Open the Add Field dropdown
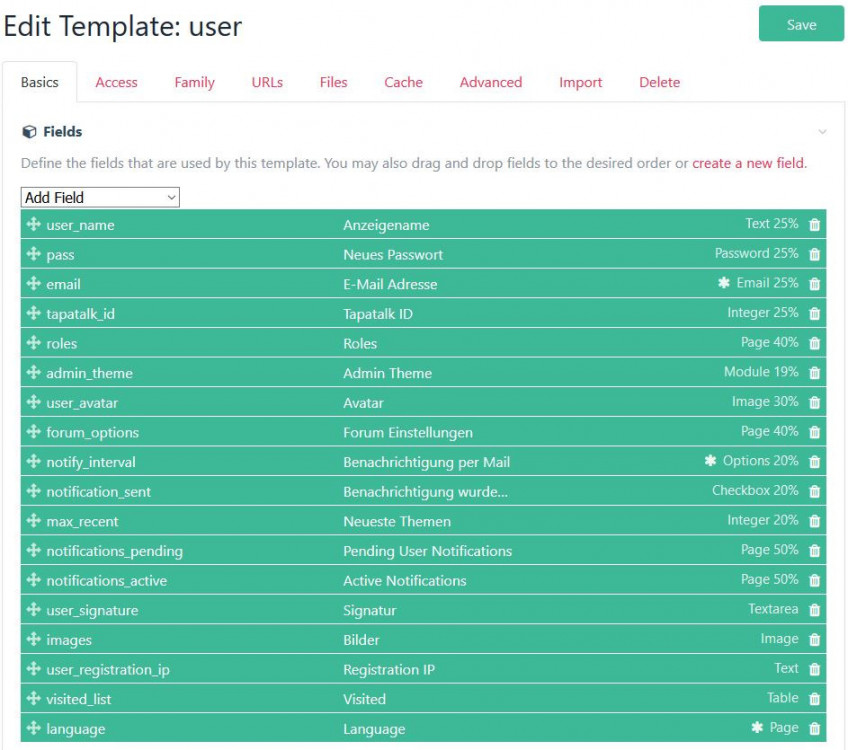This screenshot has width=848, height=750. [100, 197]
